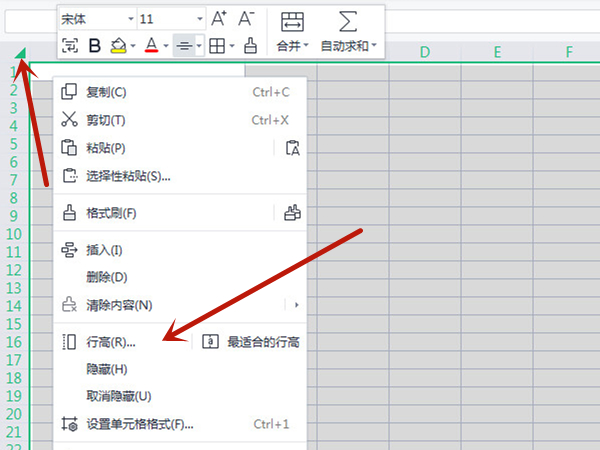Click the red font color letter A

point(151,45)
